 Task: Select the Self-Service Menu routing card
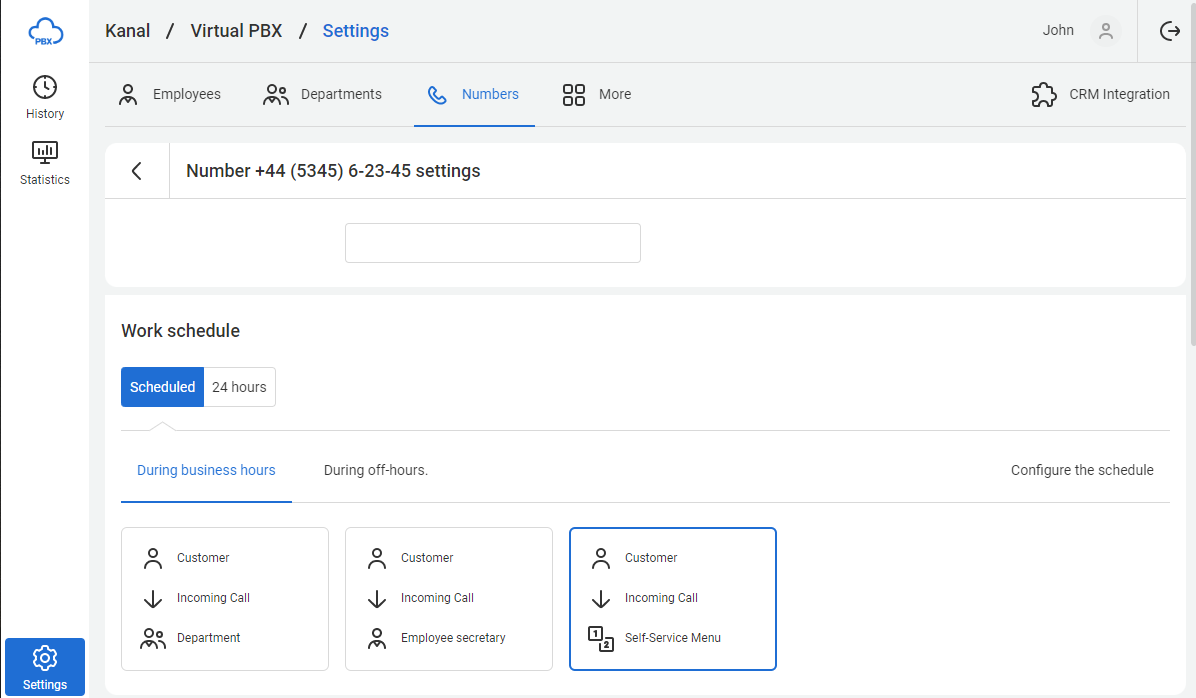click(x=673, y=599)
